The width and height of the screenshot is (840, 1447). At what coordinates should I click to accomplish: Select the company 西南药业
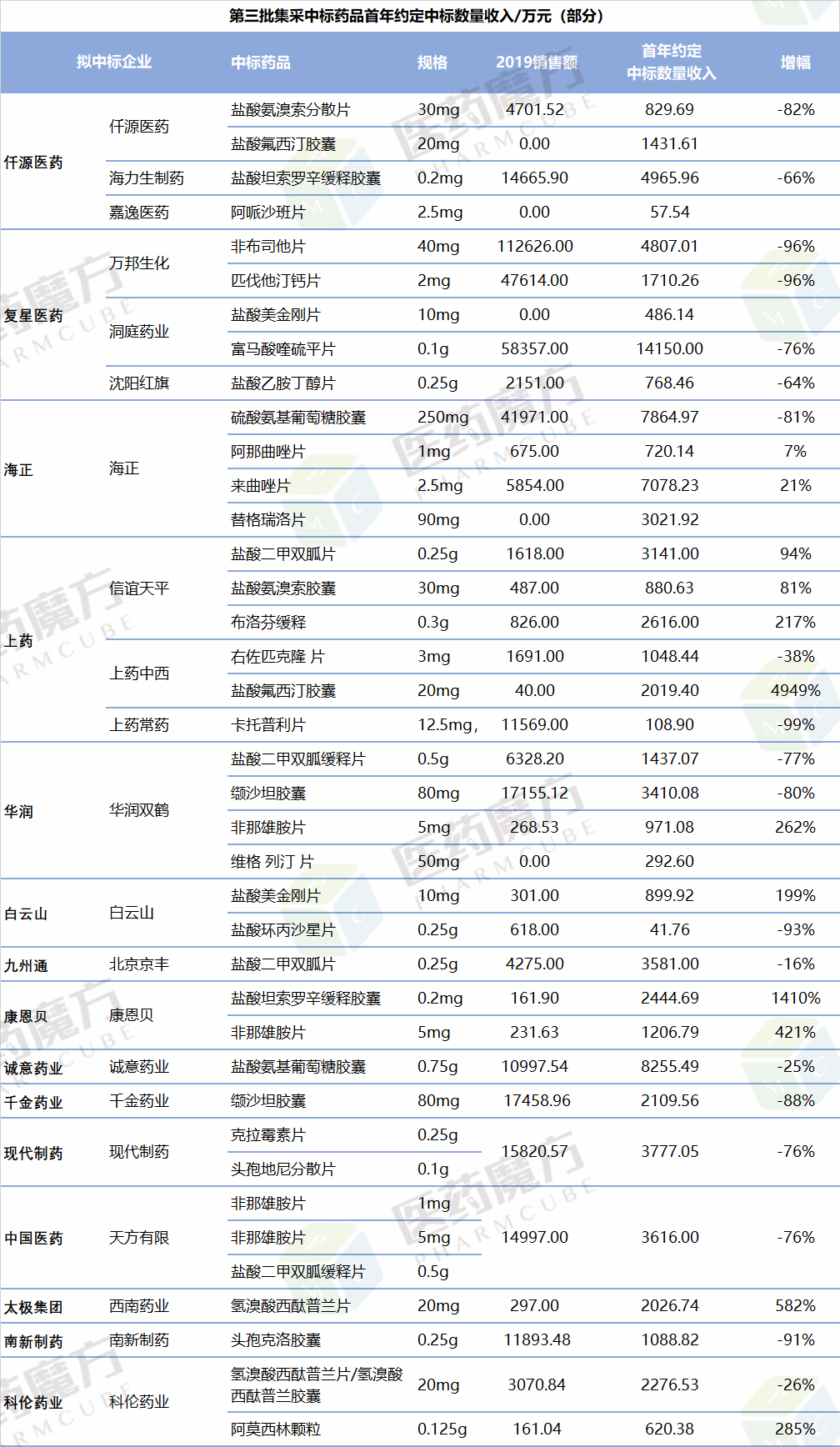click(139, 1306)
